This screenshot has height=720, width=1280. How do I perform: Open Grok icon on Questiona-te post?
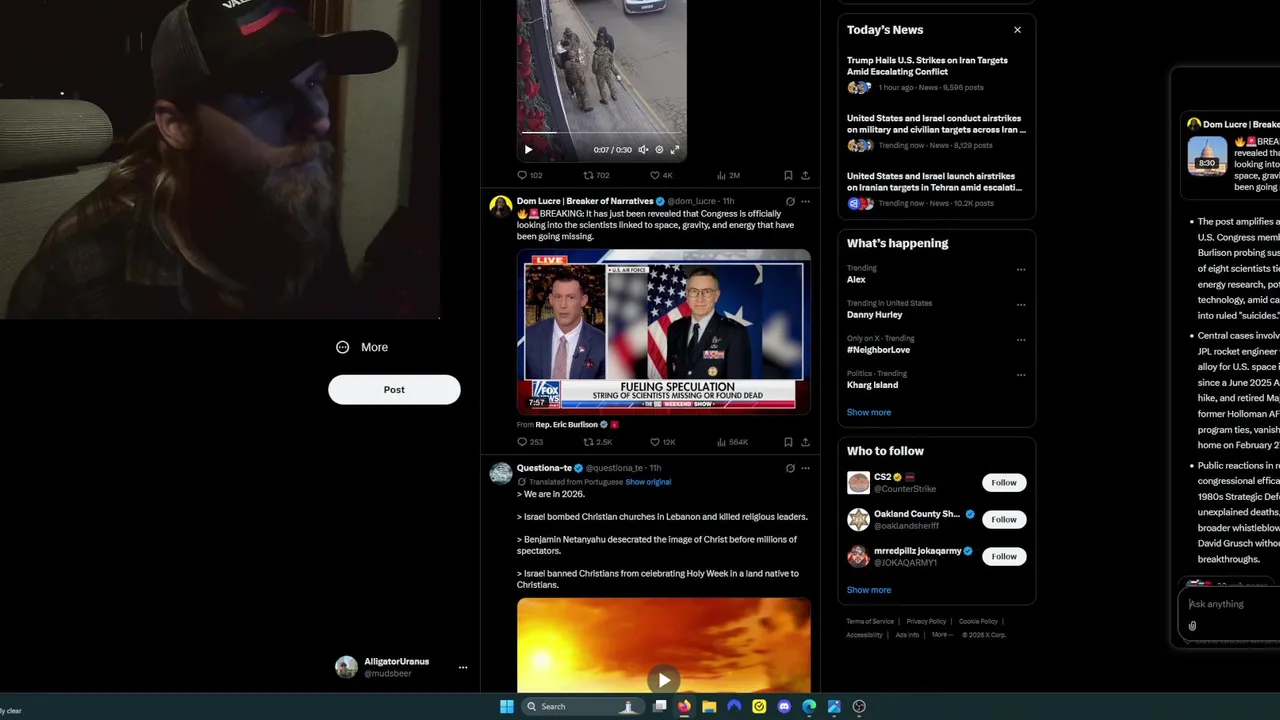point(790,468)
